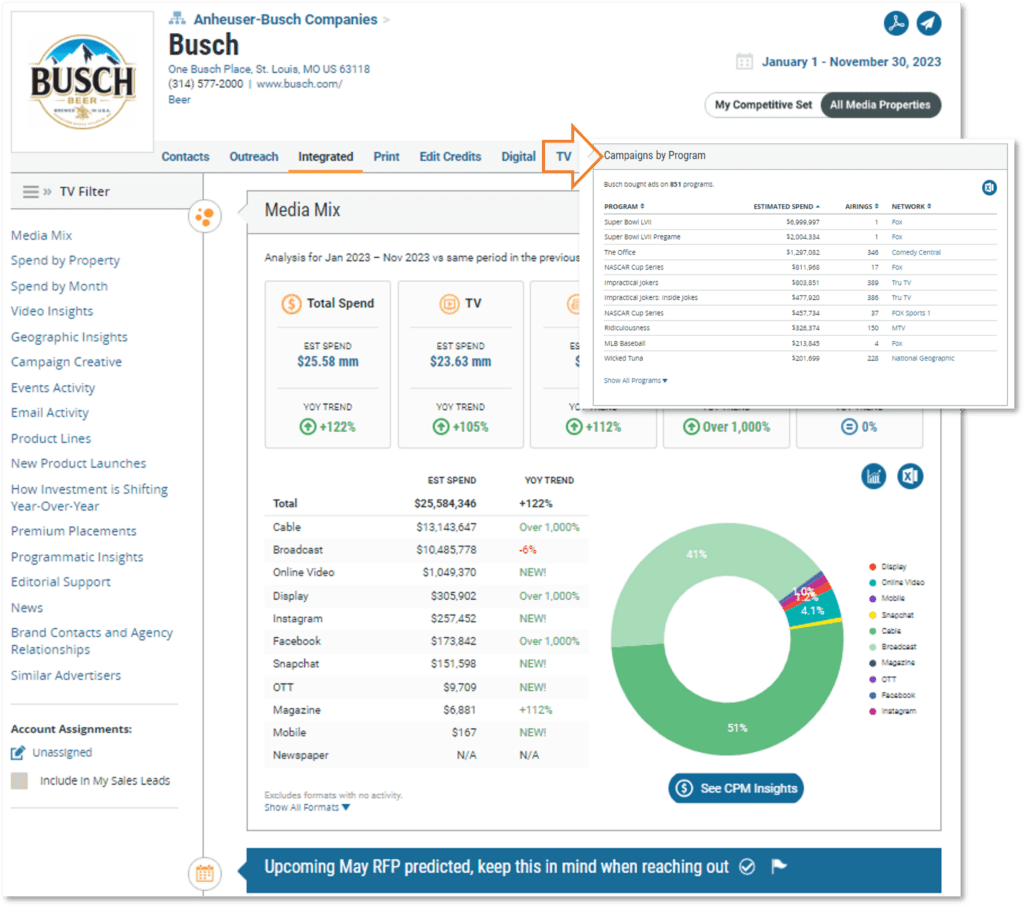Select the Integrated tab
This screenshot has height=906, width=1024.
(x=326, y=157)
